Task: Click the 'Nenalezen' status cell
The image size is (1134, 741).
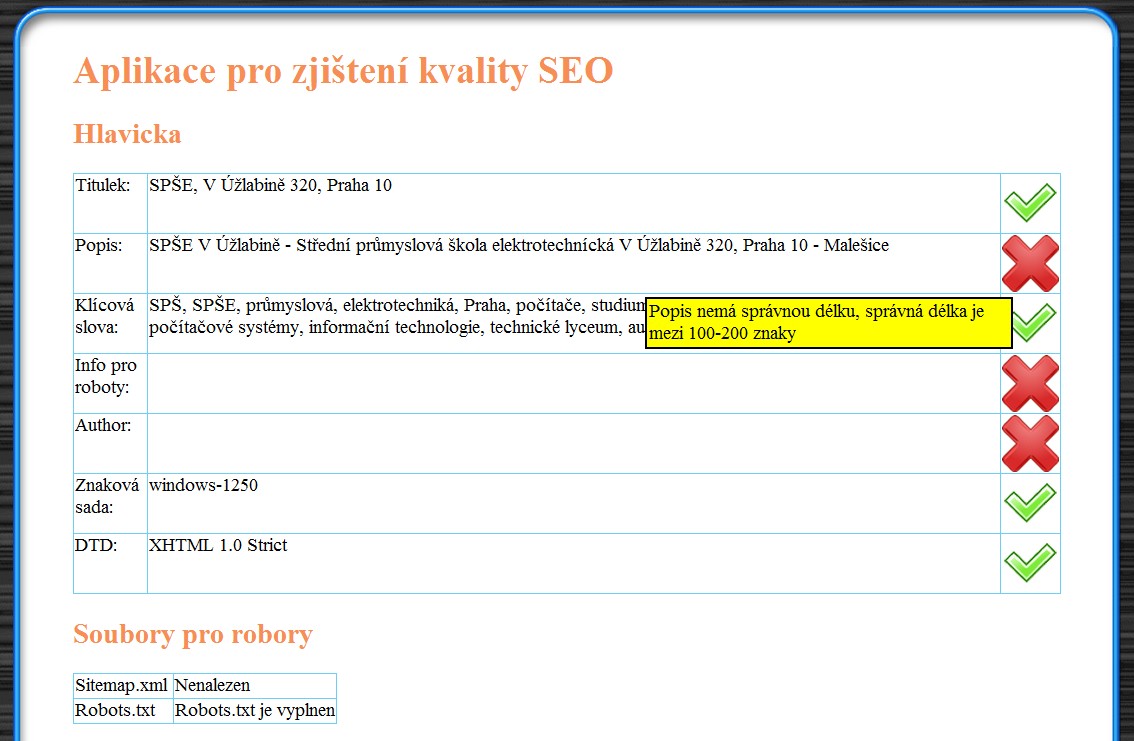Action: 255,685
